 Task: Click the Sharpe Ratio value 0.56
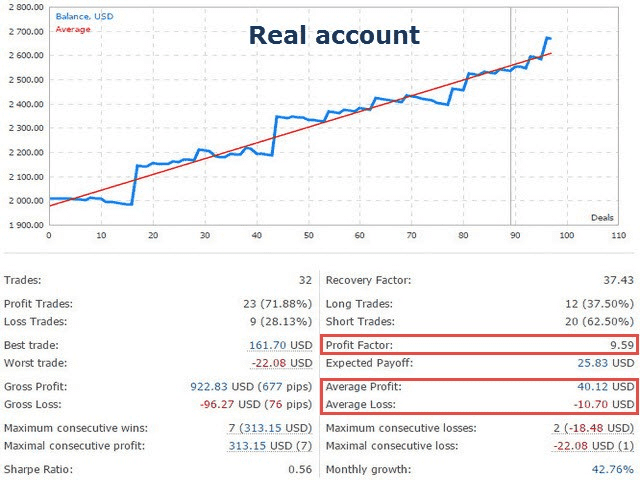tap(301, 469)
